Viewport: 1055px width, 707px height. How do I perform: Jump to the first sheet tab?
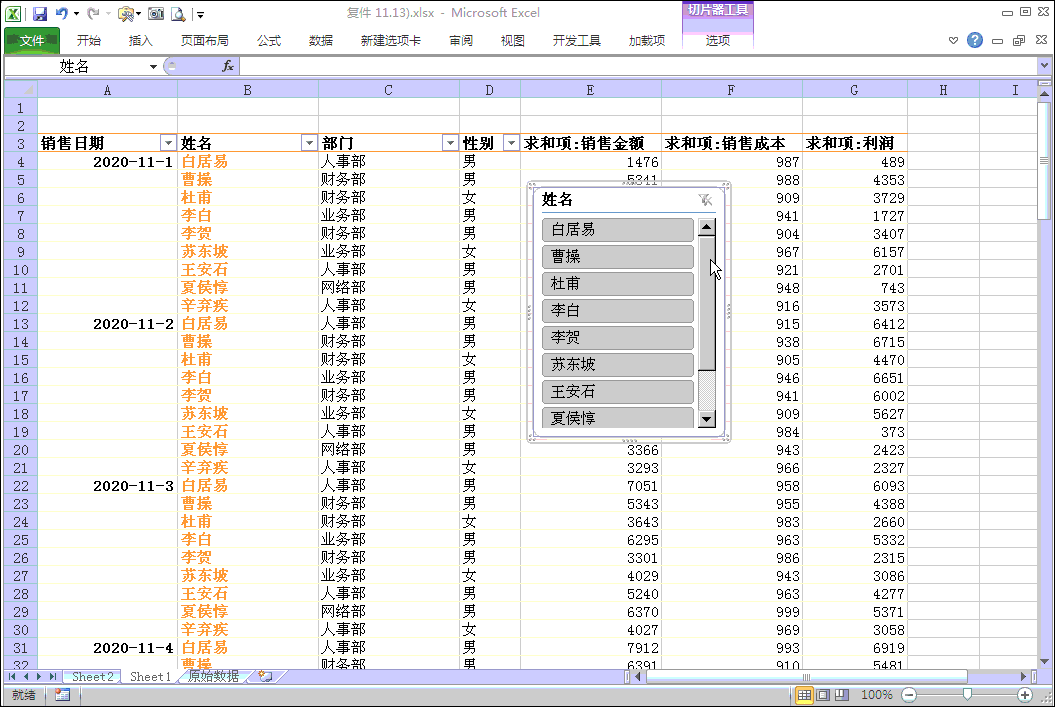click(x=12, y=676)
